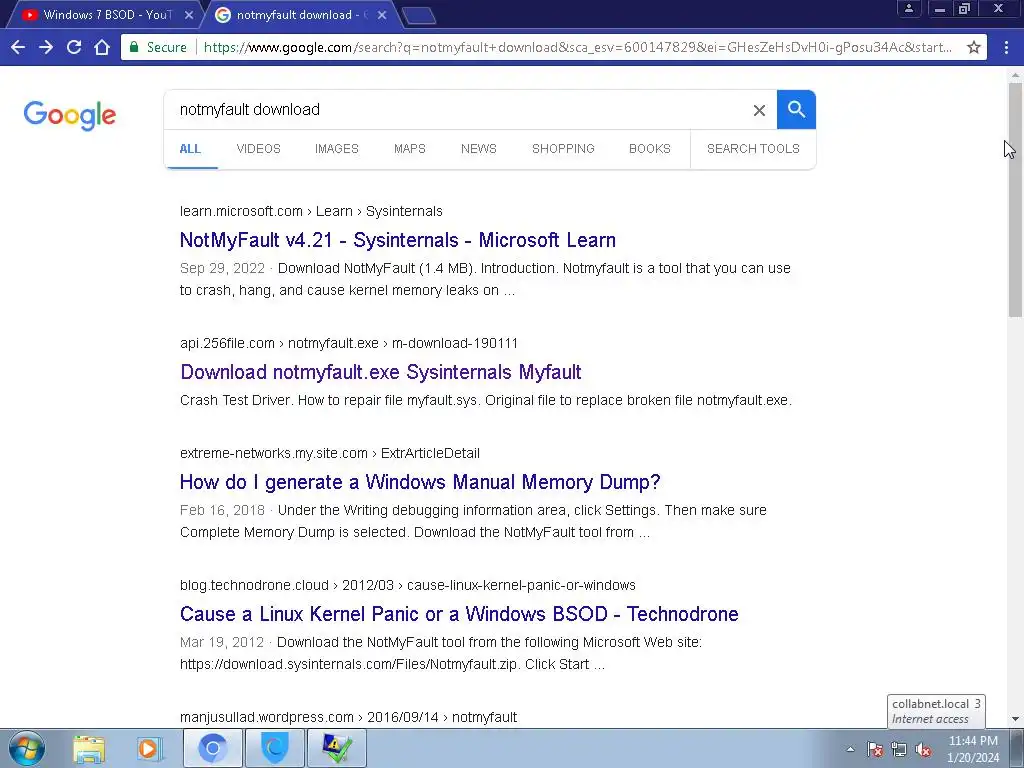Screen dimensions: 1024x768
Task: Close the notmyfault download tab
Action: [382, 15]
